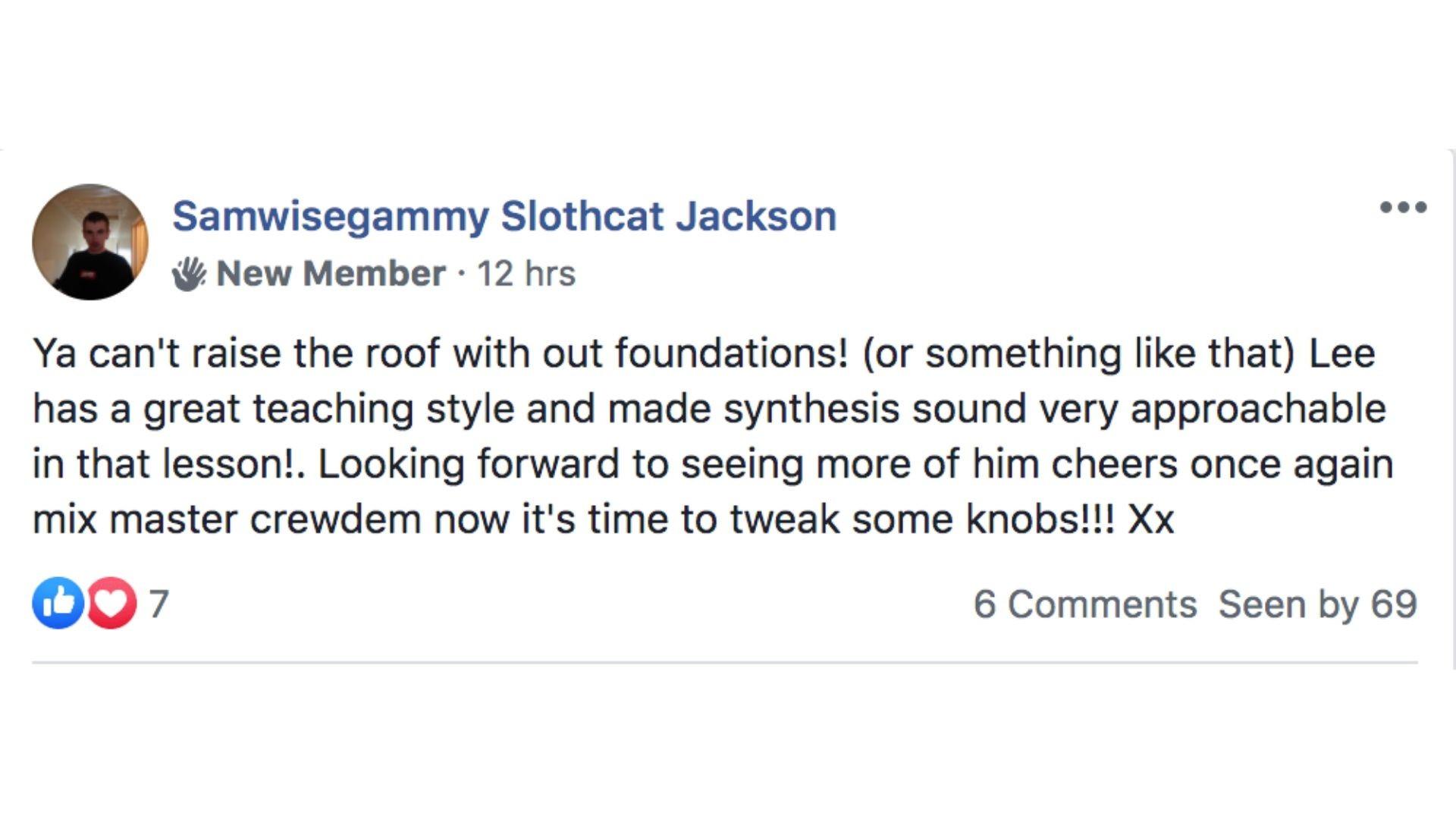Open the three-dot post options menu
The height and width of the screenshot is (819, 1456).
pyautogui.click(x=1403, y=207)
